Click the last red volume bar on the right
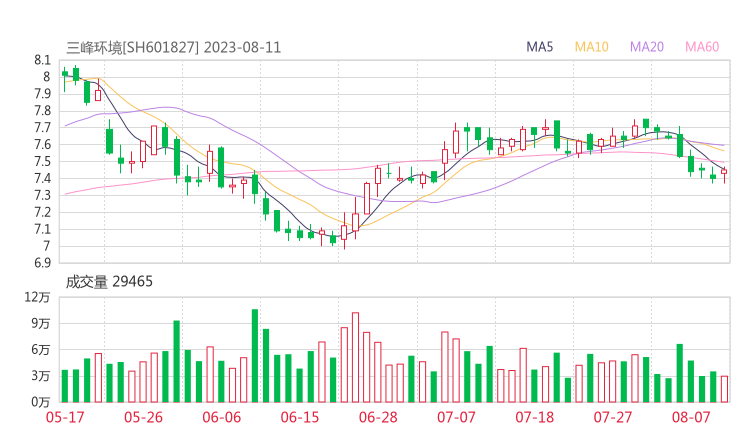The height and width of the screenshot is (440, 740). pos(724,389)
